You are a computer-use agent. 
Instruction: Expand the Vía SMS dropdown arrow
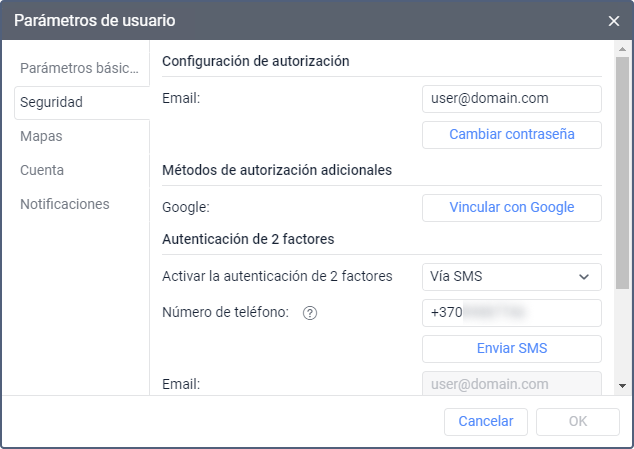coord(584,277)
